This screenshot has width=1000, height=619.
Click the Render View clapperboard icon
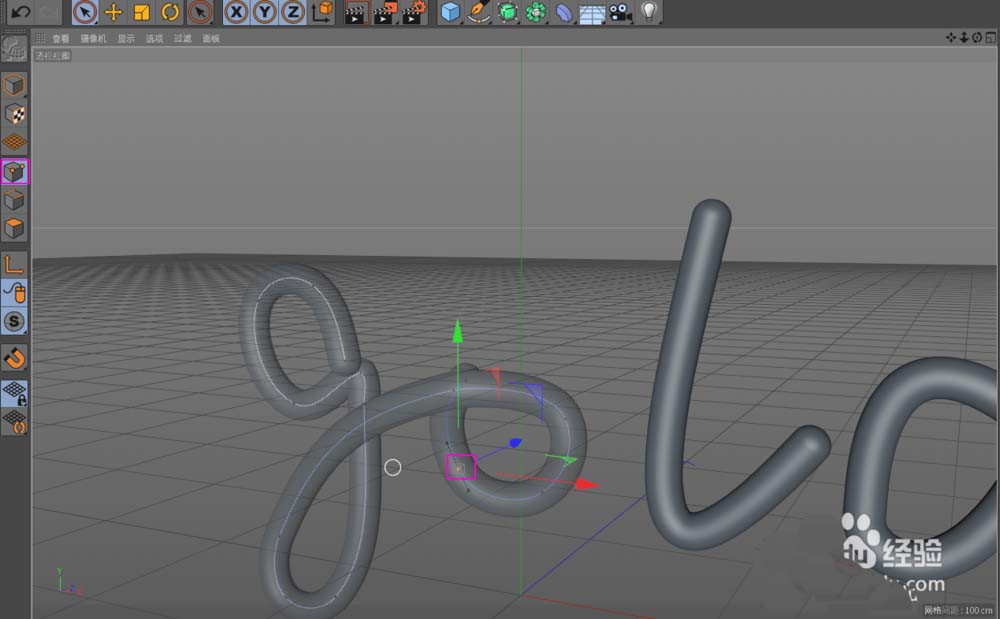355,12
